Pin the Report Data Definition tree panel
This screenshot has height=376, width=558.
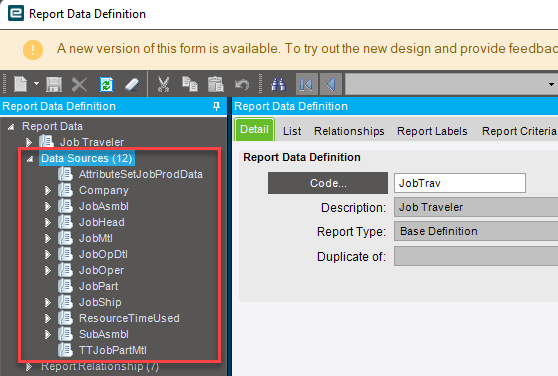(216, 106)
